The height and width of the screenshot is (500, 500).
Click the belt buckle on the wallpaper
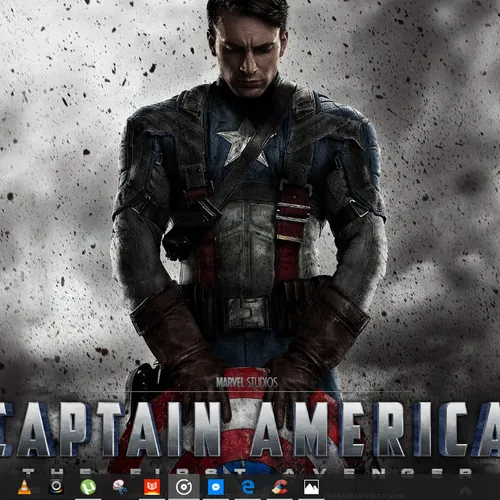[x=247, y=313]
